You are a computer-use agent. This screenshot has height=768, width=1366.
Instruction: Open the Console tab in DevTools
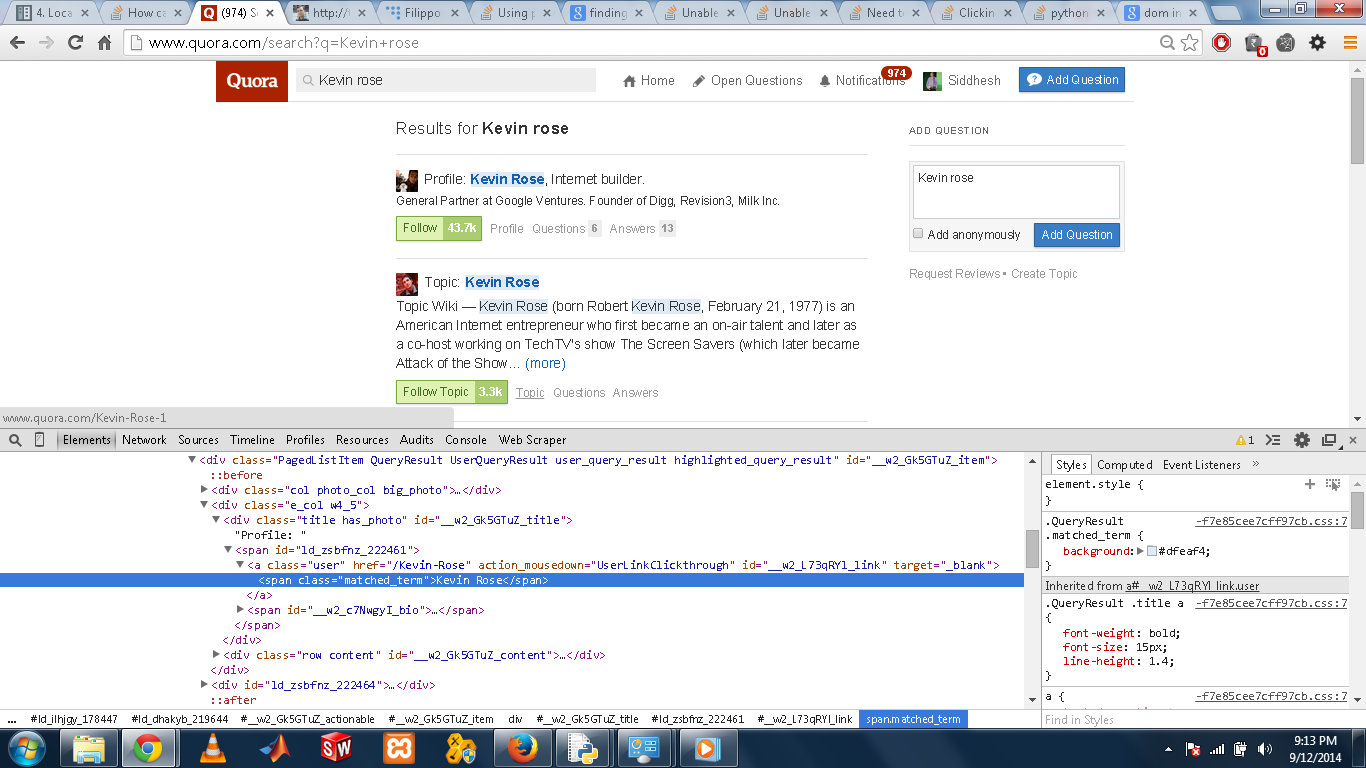[x=466, y=440]
